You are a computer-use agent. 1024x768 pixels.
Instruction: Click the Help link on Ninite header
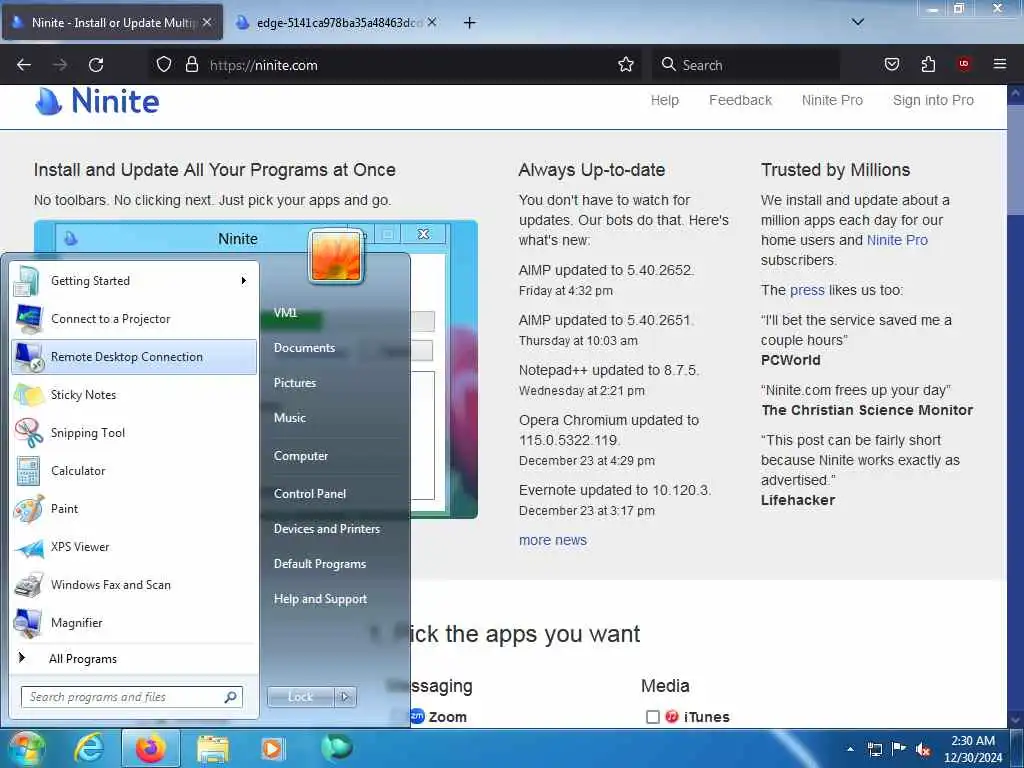point(665,101)
